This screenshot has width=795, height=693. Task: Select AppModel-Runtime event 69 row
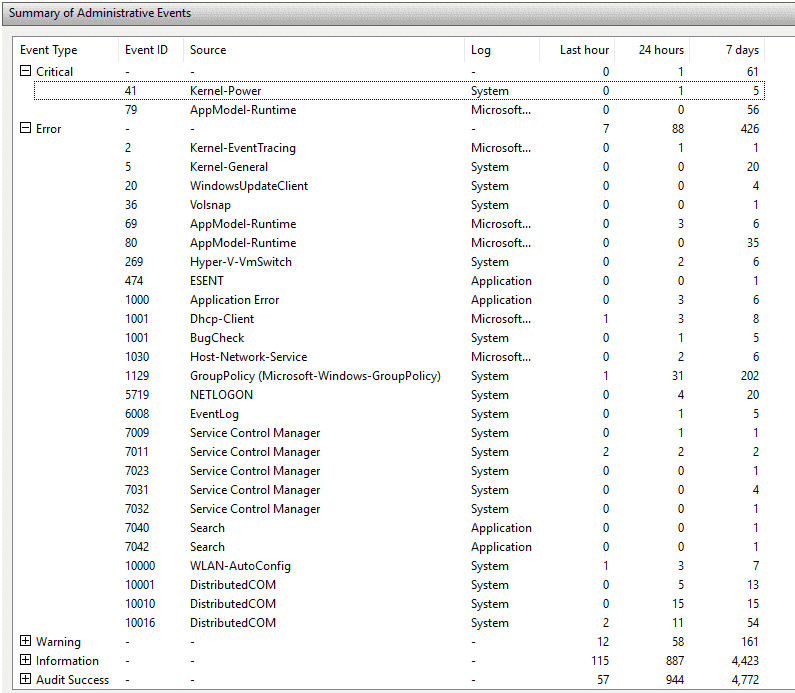[399, 224]
